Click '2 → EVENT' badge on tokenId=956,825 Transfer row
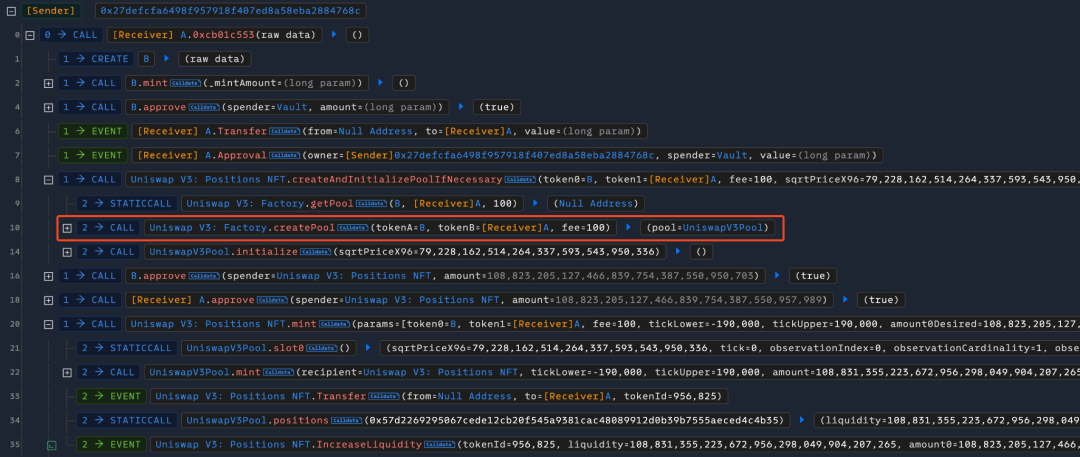This screenshot has height=457, width=1080. (x=111, y=396)
